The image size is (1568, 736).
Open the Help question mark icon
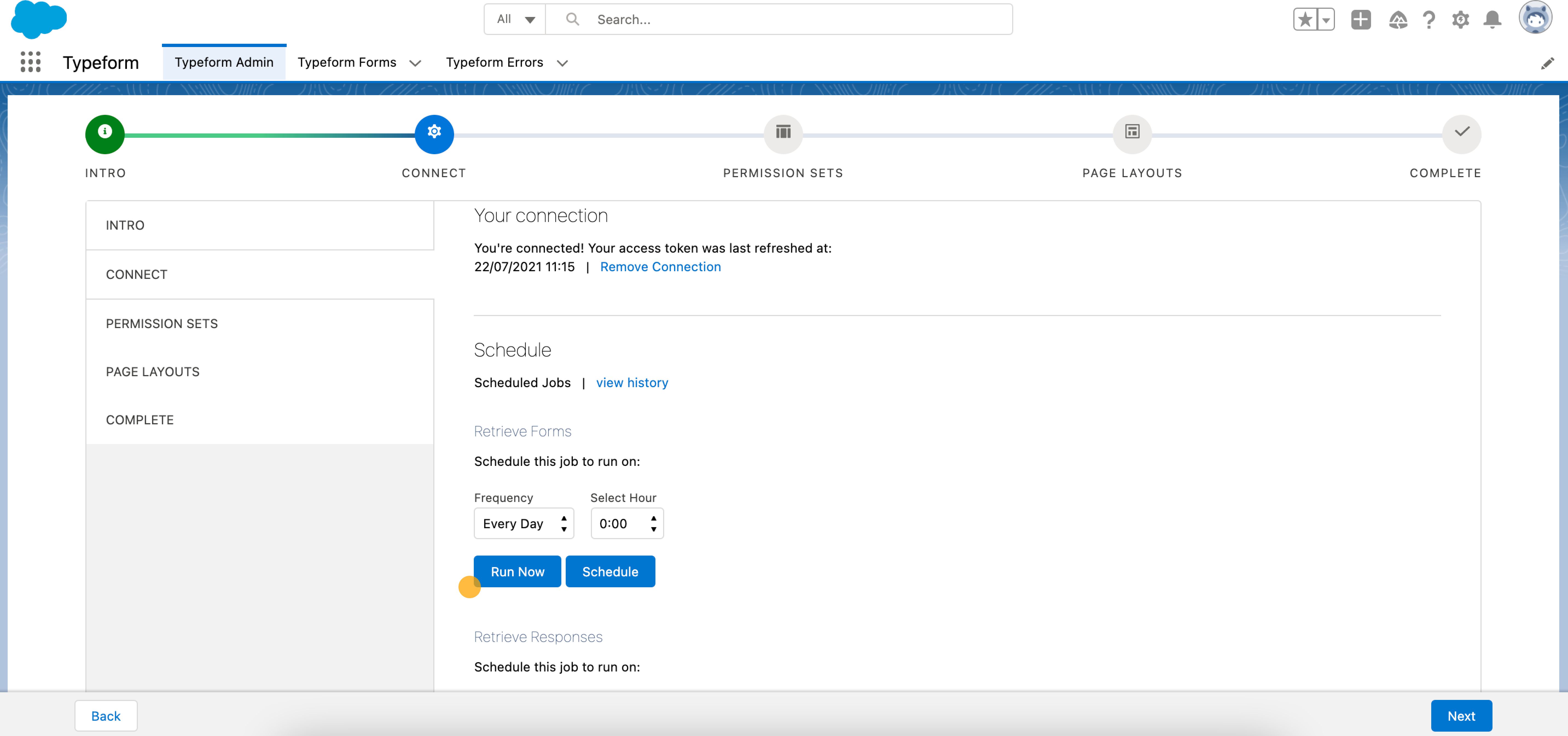1428,19
